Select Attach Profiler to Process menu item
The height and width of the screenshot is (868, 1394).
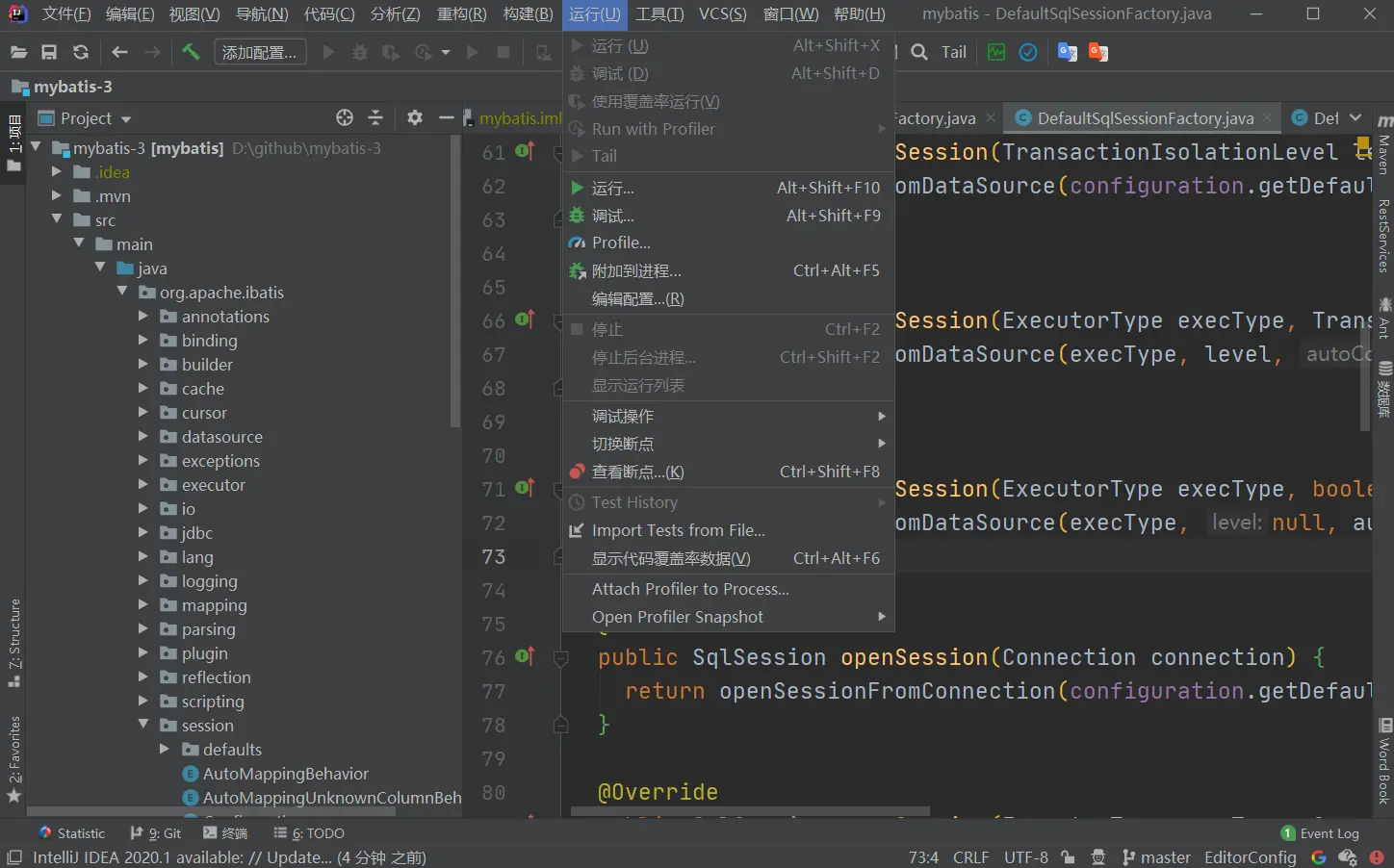689,589
